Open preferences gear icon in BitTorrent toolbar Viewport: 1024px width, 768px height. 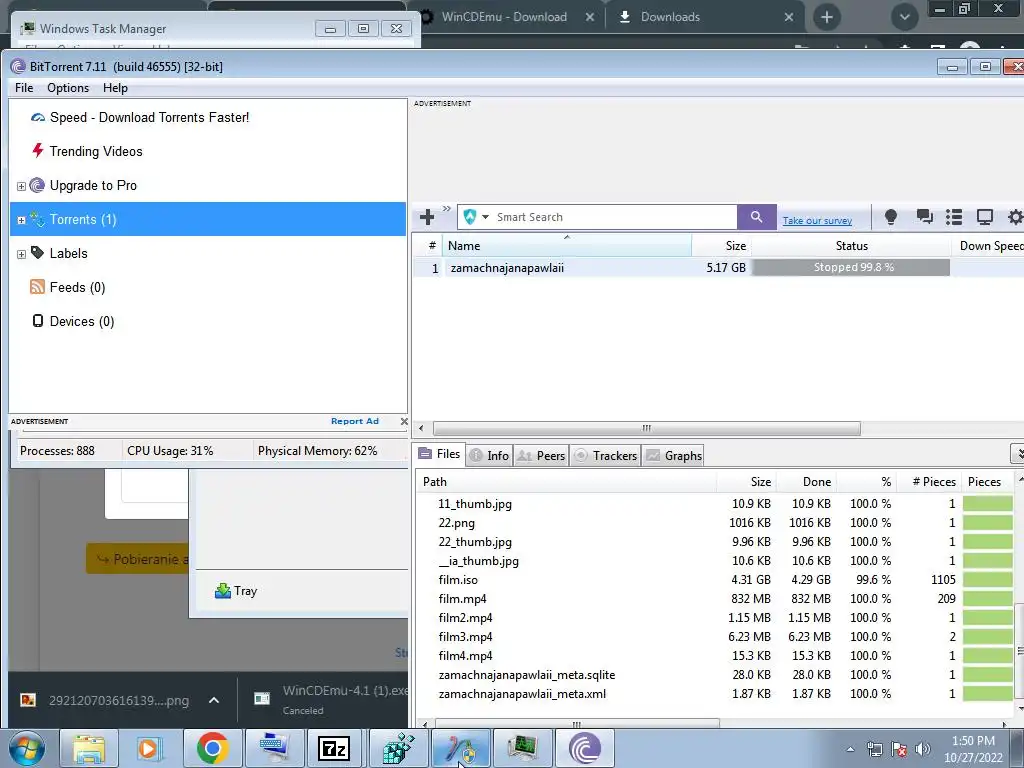coord(1015,217)
